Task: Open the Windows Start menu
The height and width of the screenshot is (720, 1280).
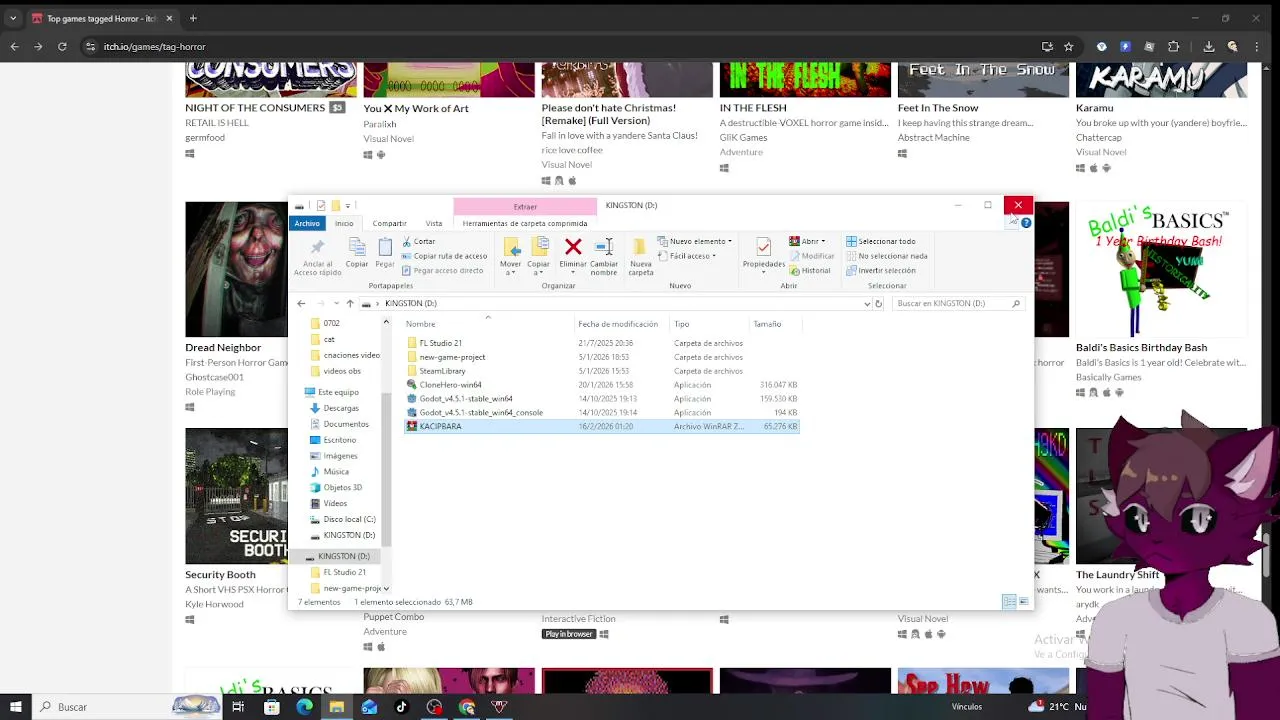Action: coord(16,707)
